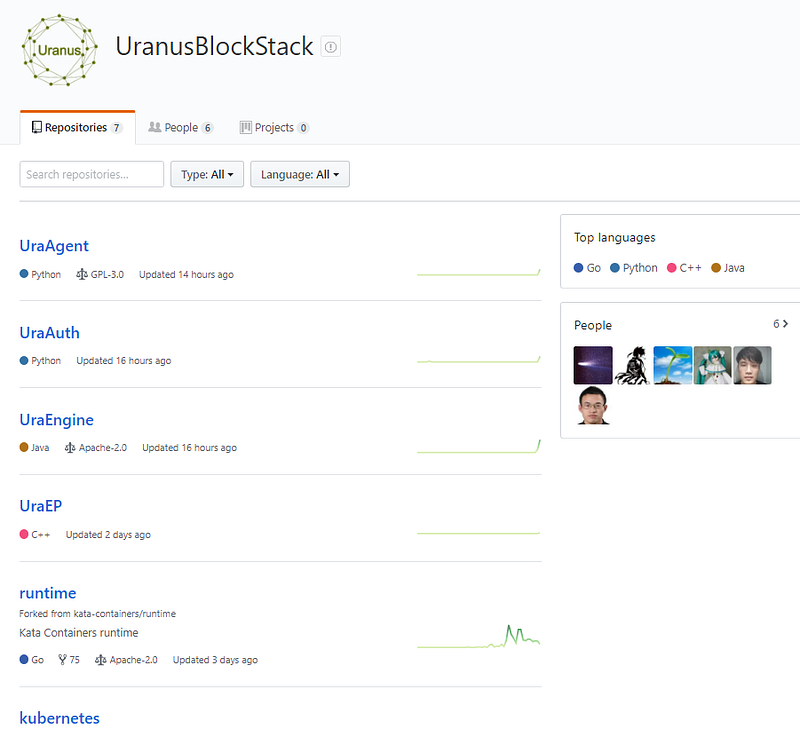
Task: Click 'Updated 14 hours ago' text
Action: (186, 274)
